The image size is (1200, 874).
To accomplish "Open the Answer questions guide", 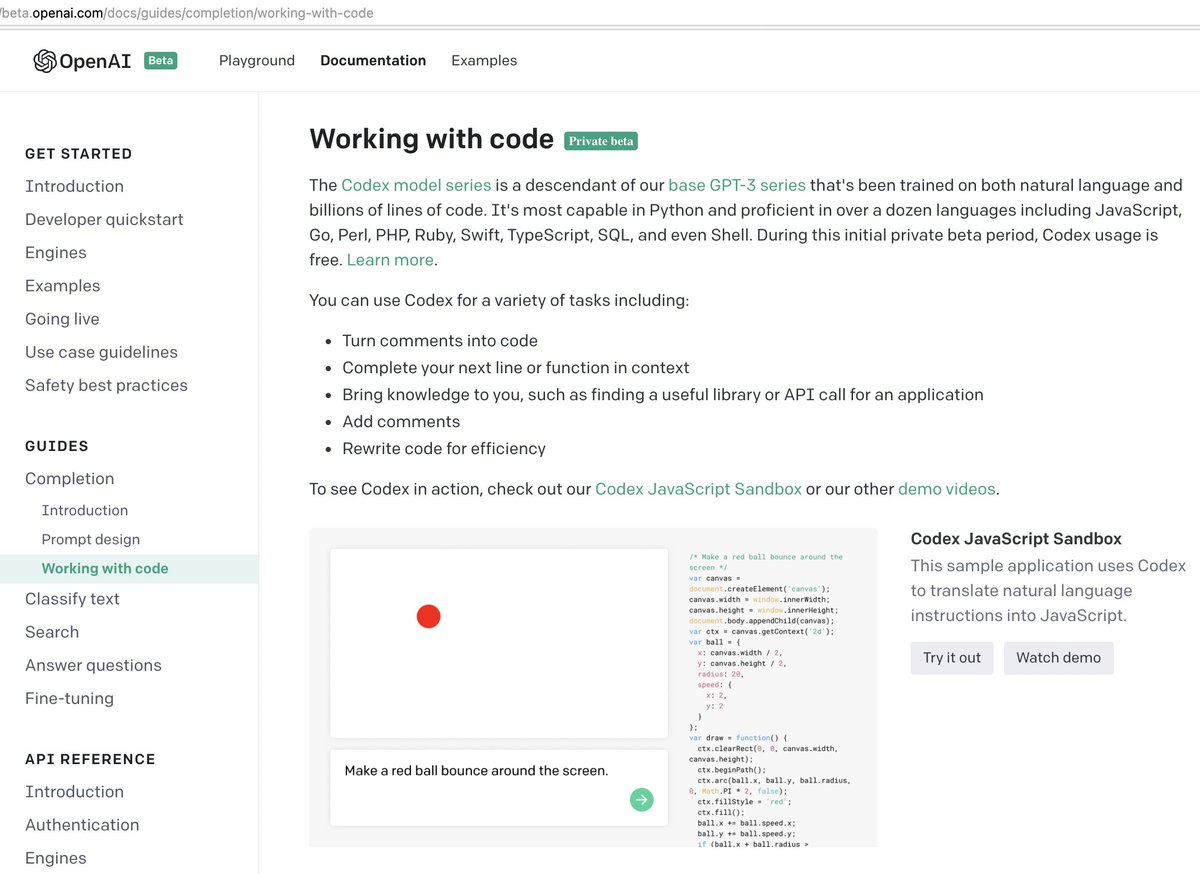I will tap(93, 665).
